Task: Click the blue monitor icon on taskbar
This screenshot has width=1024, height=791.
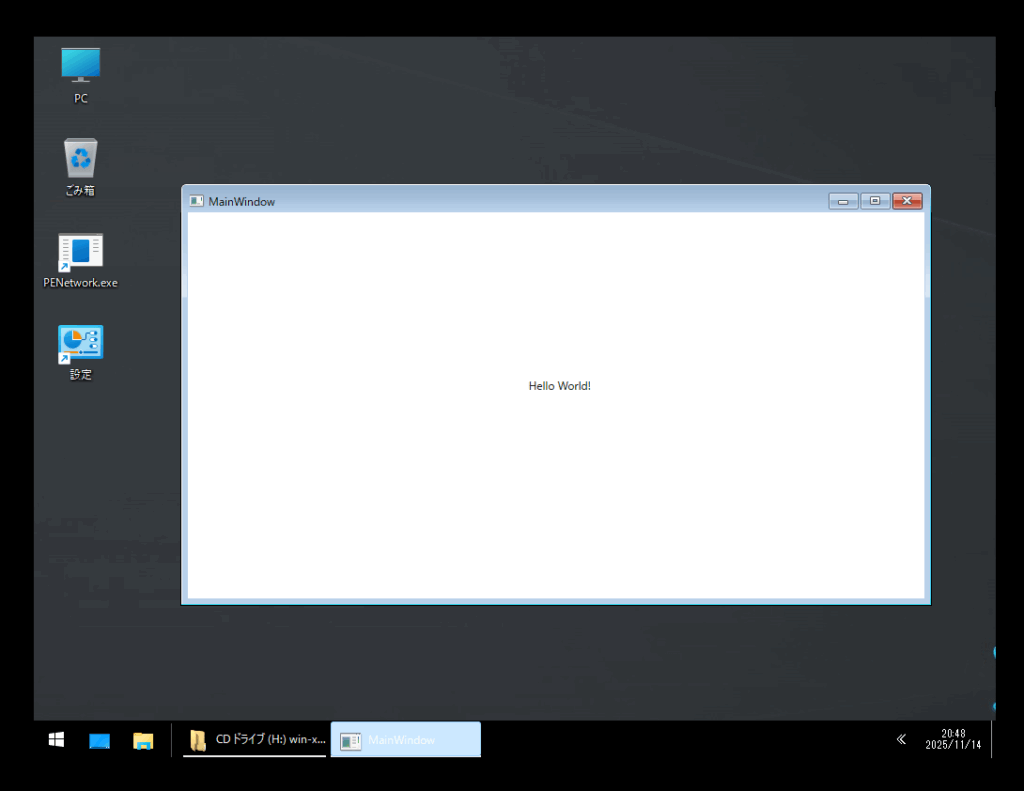Action: (x=99, y=740)
